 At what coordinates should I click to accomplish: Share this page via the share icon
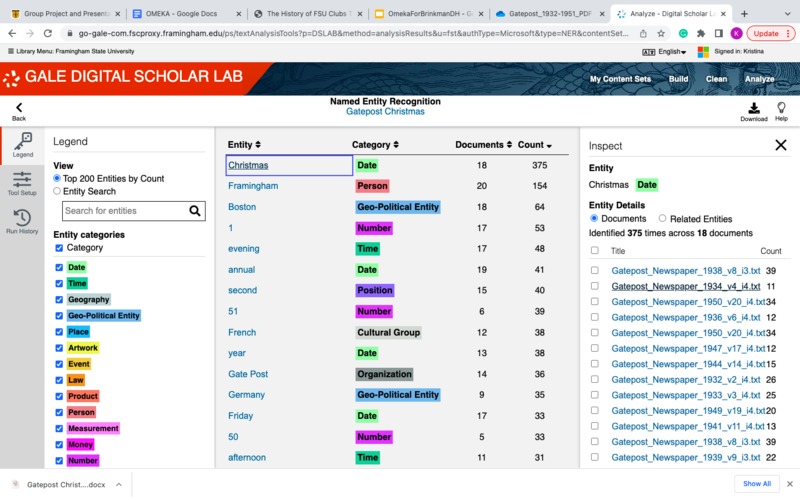coord(643,33)
